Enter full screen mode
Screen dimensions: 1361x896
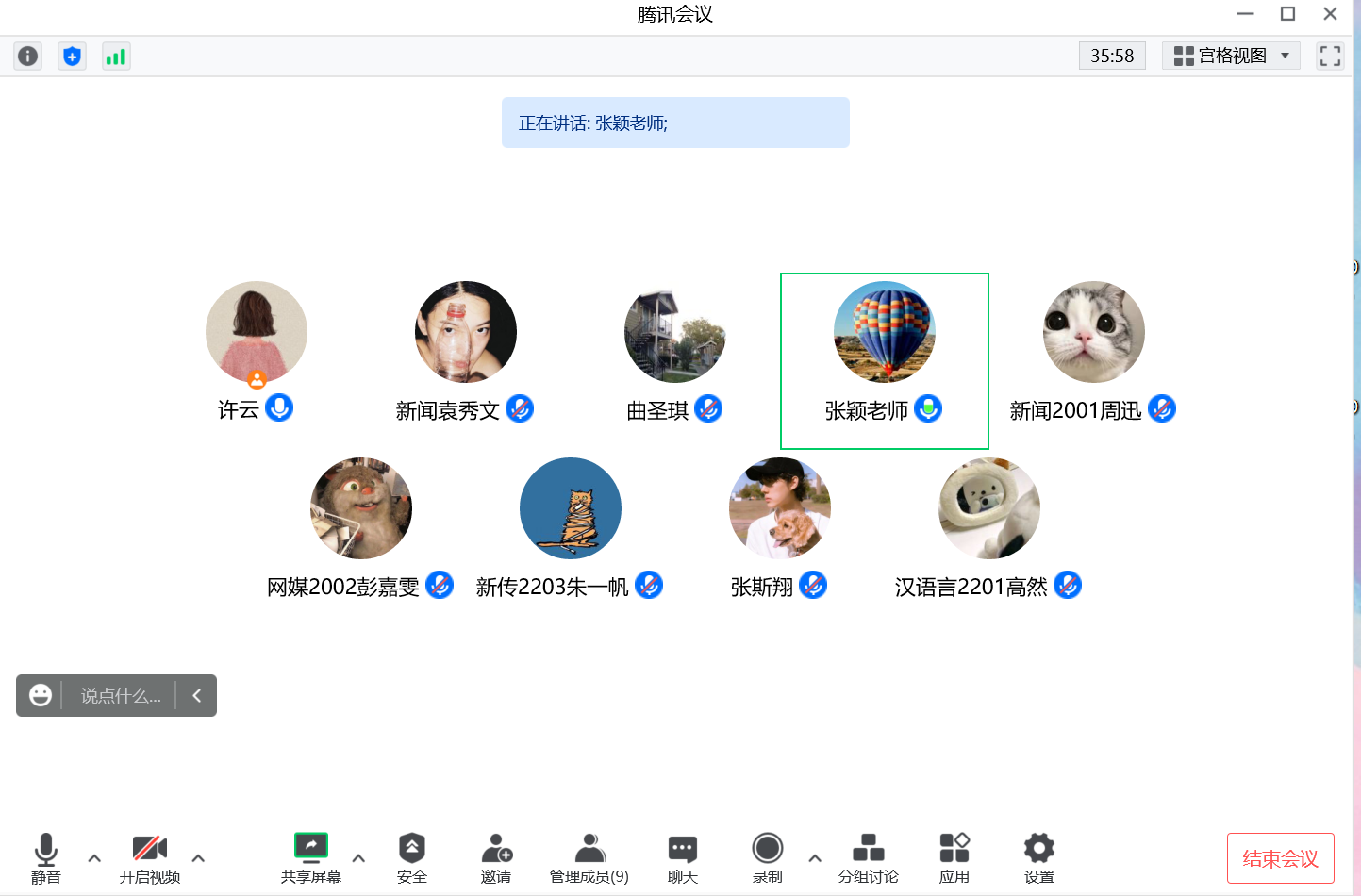pos(1330,57)
